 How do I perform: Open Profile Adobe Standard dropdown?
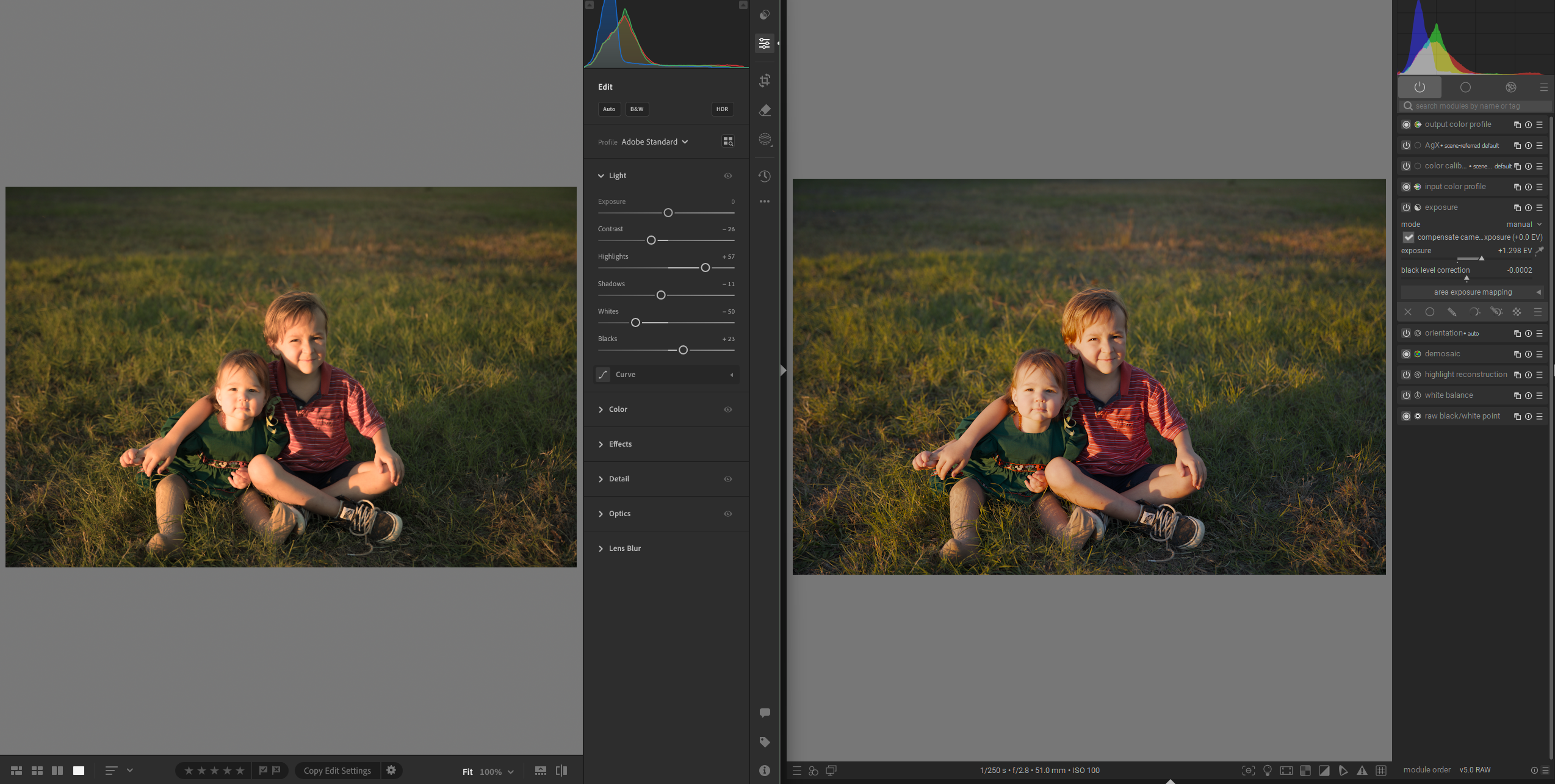654,142
